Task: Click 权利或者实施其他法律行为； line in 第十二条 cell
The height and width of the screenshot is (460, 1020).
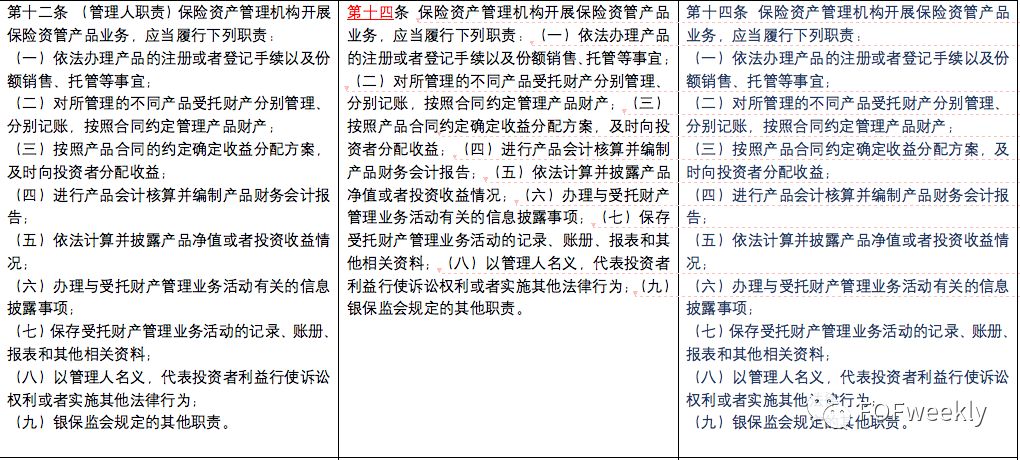Action: click(101, 399)
